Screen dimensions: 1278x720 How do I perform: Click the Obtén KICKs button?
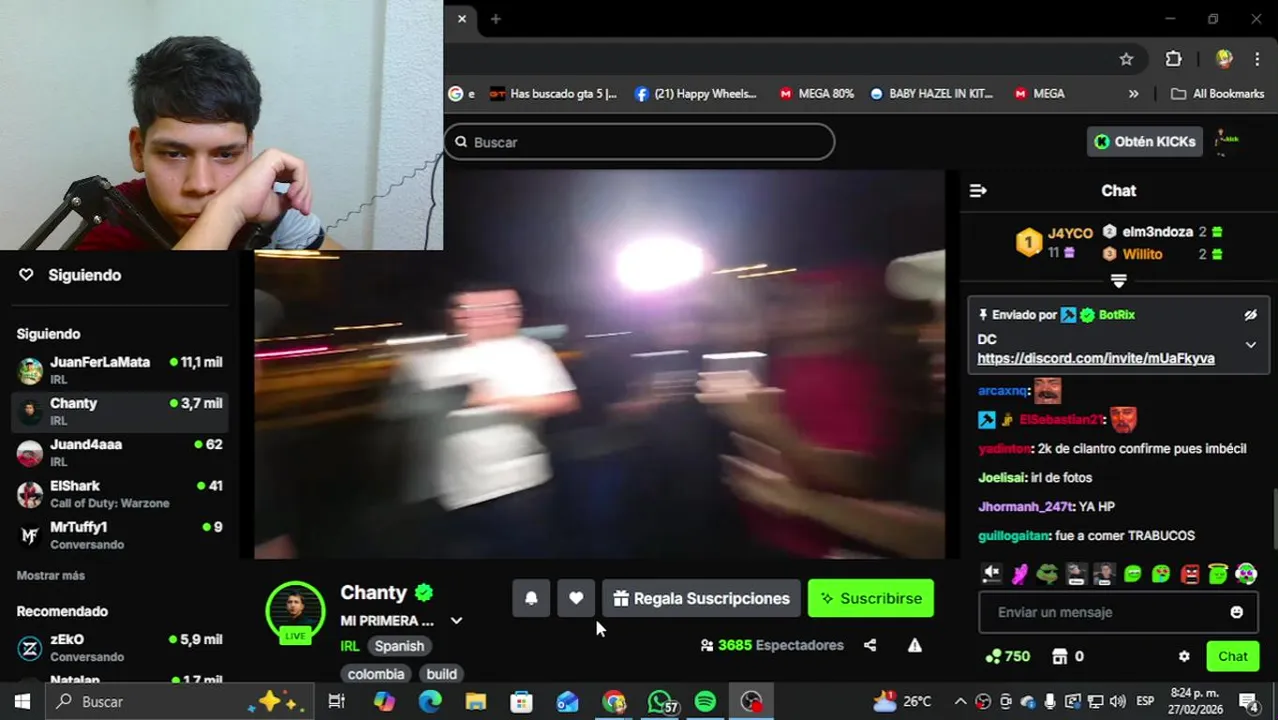pyautogui.click(x=1144, y=142)
